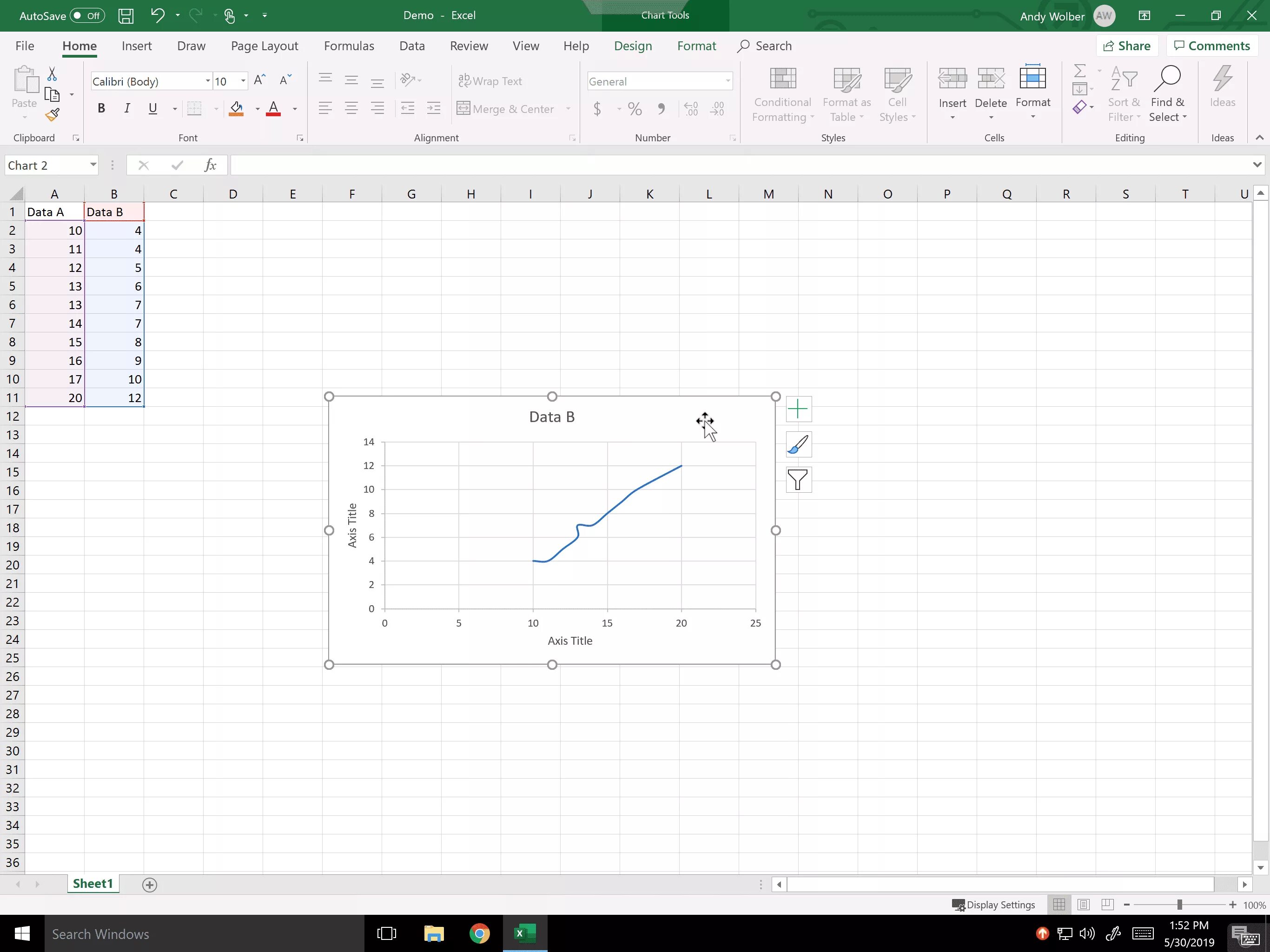Toggle the AutoSave switch
The height and width of the screenshot is (952, 1270).
(87, 15)
